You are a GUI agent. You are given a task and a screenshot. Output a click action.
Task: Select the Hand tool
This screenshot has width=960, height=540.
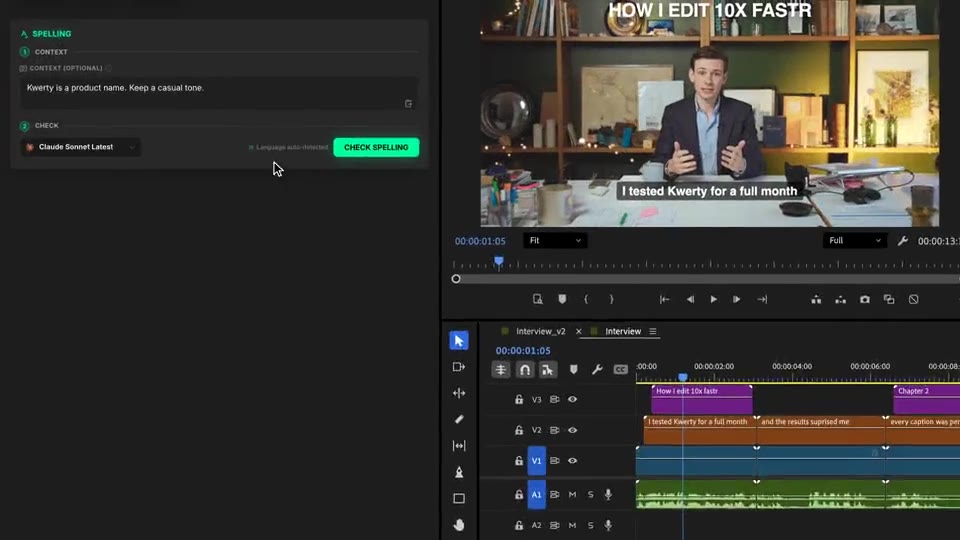[x=459, y=525]
